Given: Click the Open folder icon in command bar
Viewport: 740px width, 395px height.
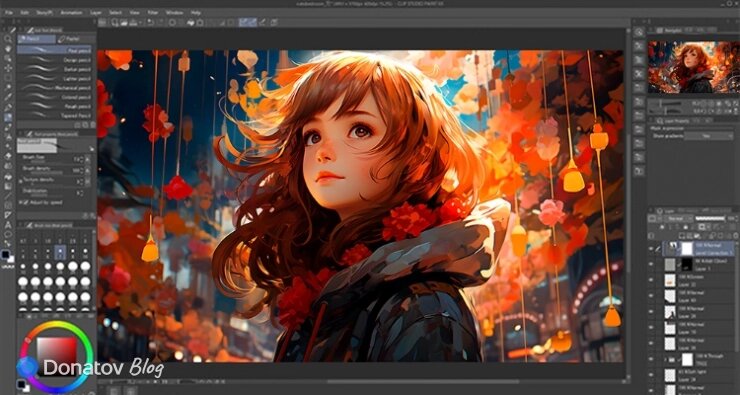Looking at the screenshot, I should [x=124, y=22].
